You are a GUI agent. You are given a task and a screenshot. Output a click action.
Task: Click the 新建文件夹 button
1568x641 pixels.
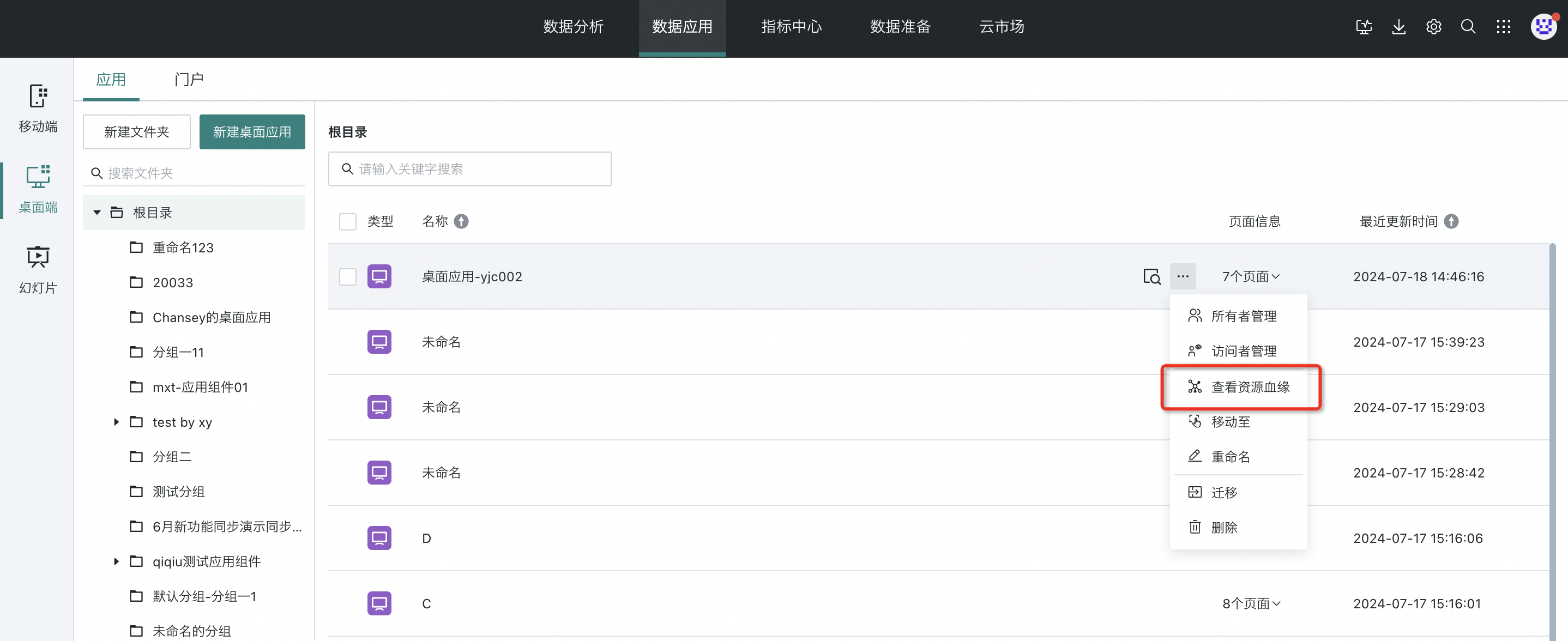[x=136, y=132]
